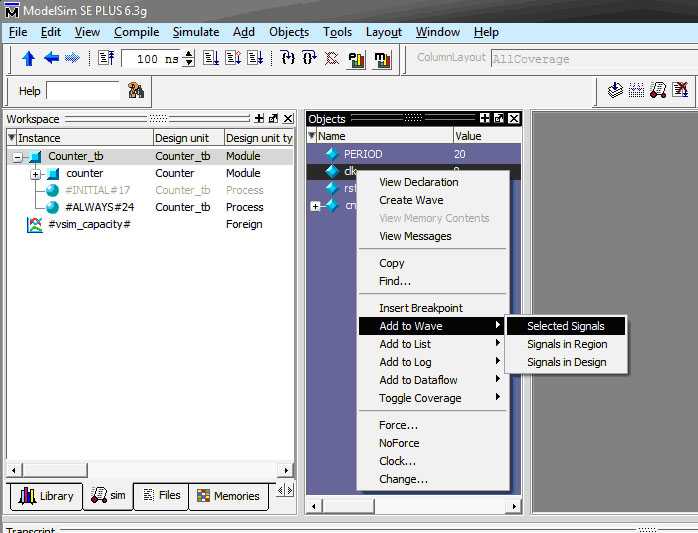Click Objects horizontal scrollbar left arrow

click(314, 506)
